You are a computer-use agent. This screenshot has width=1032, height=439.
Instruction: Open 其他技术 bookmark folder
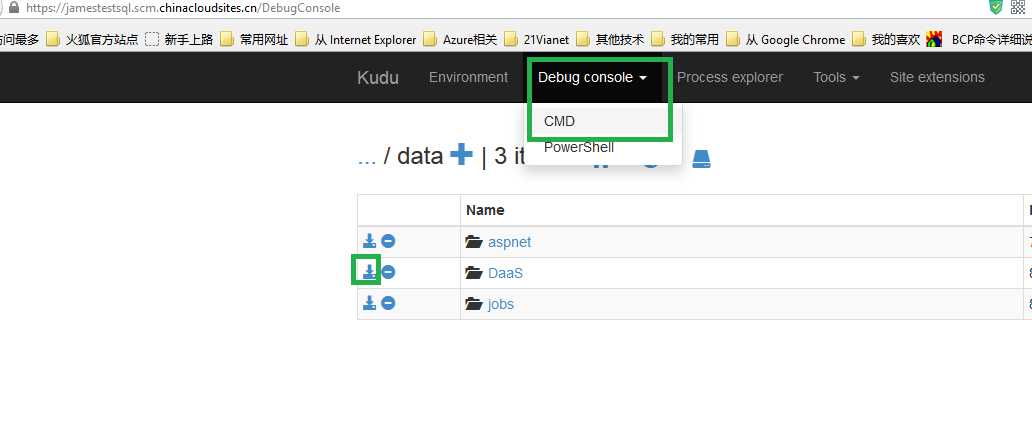point(610,39)
